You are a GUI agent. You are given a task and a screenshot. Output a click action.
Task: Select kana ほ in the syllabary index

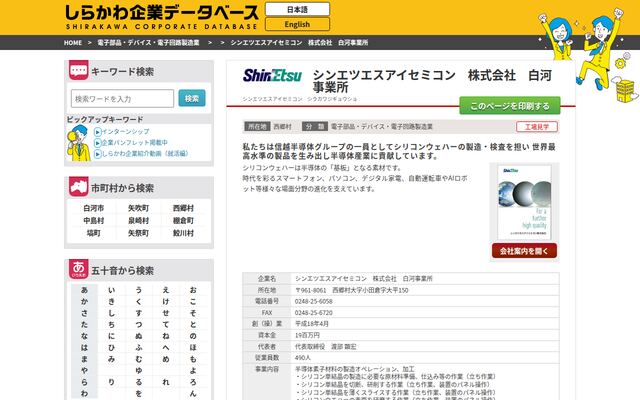coord(193,347)
